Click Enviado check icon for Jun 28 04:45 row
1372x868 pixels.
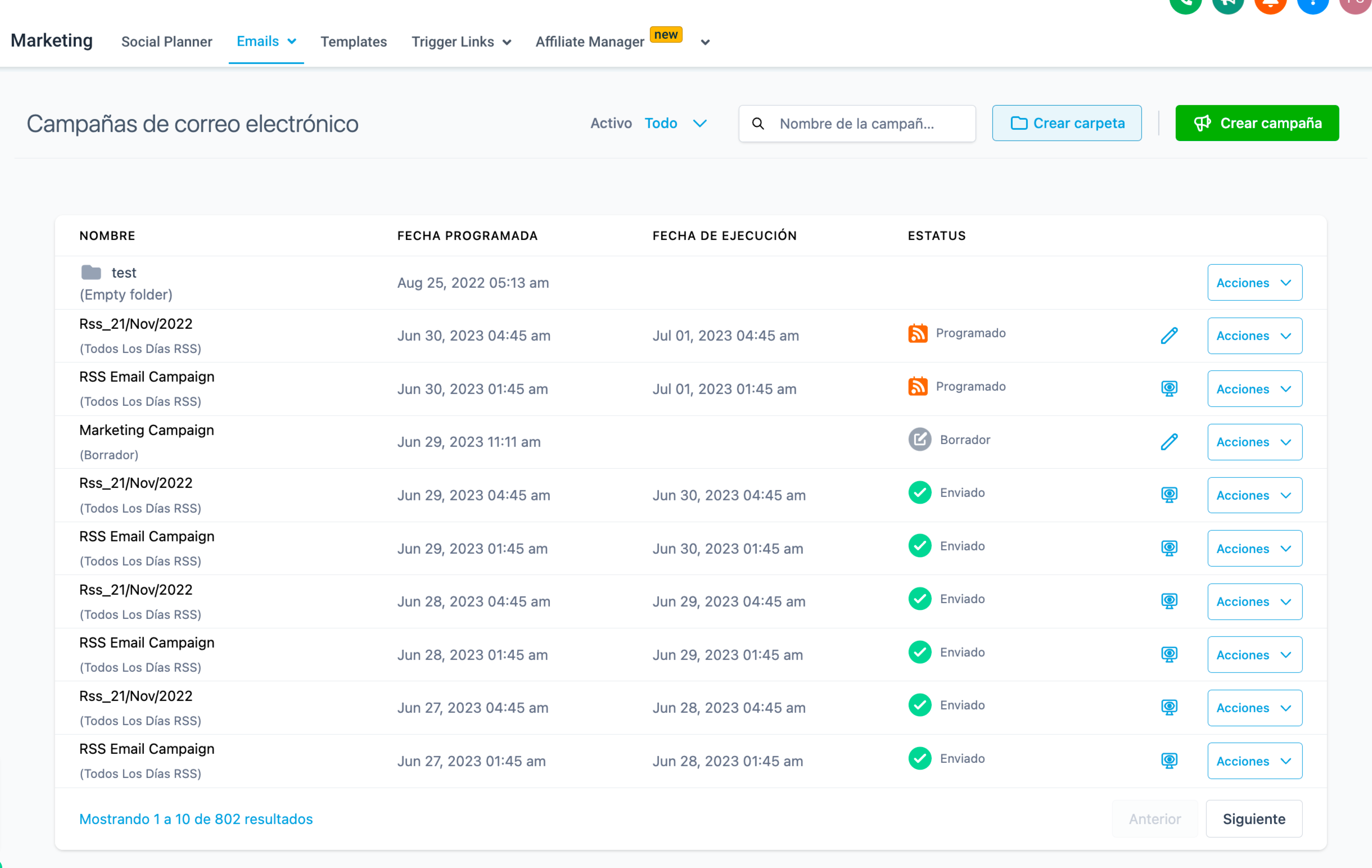[x=919, y=599]
